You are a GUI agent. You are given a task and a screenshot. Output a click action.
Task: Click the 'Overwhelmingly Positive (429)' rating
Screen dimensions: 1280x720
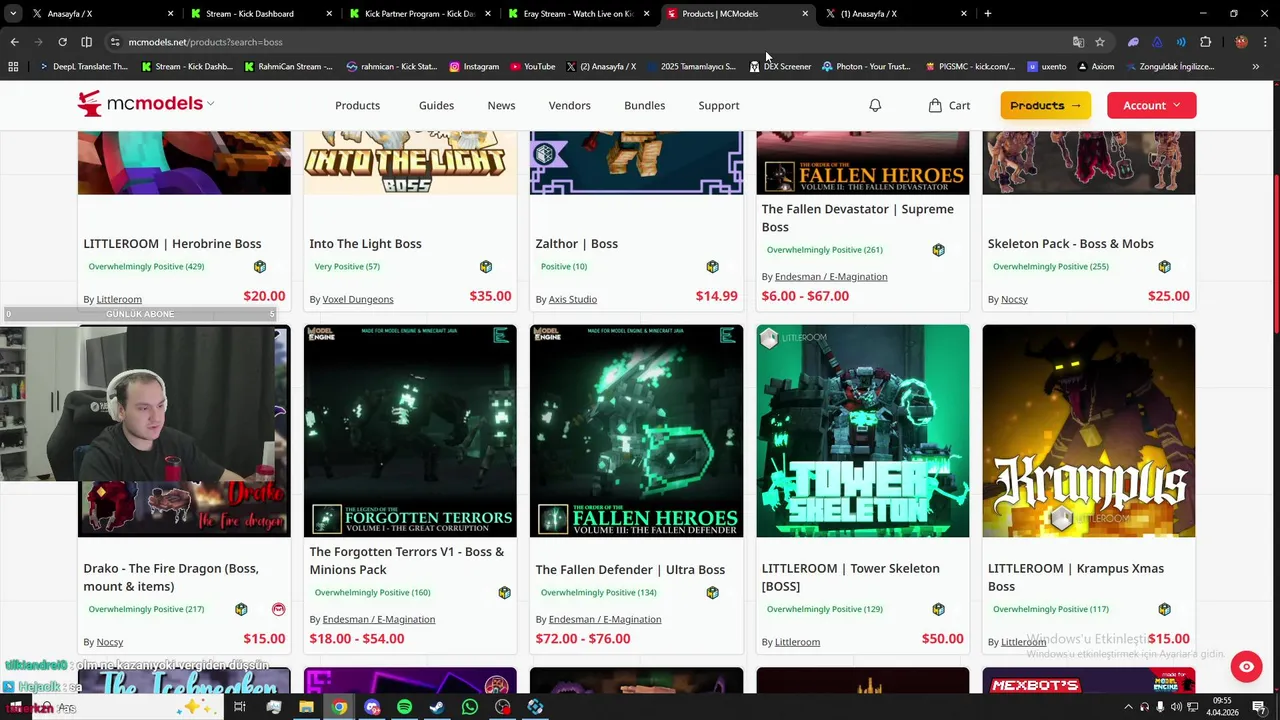tap(146, 267)
